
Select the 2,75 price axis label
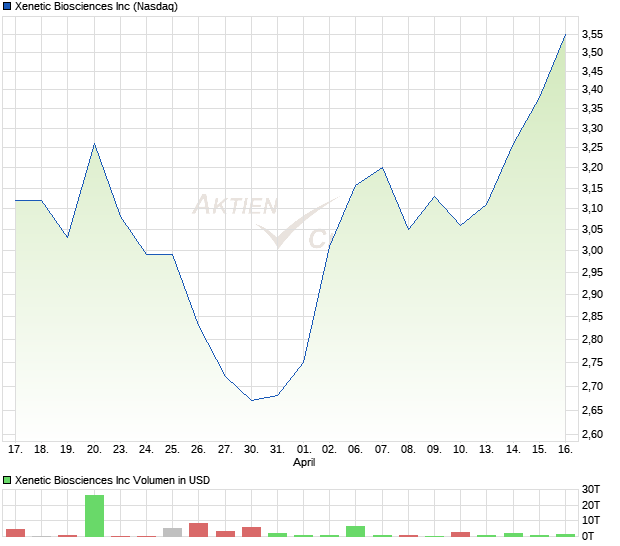(x=592, y=362)
